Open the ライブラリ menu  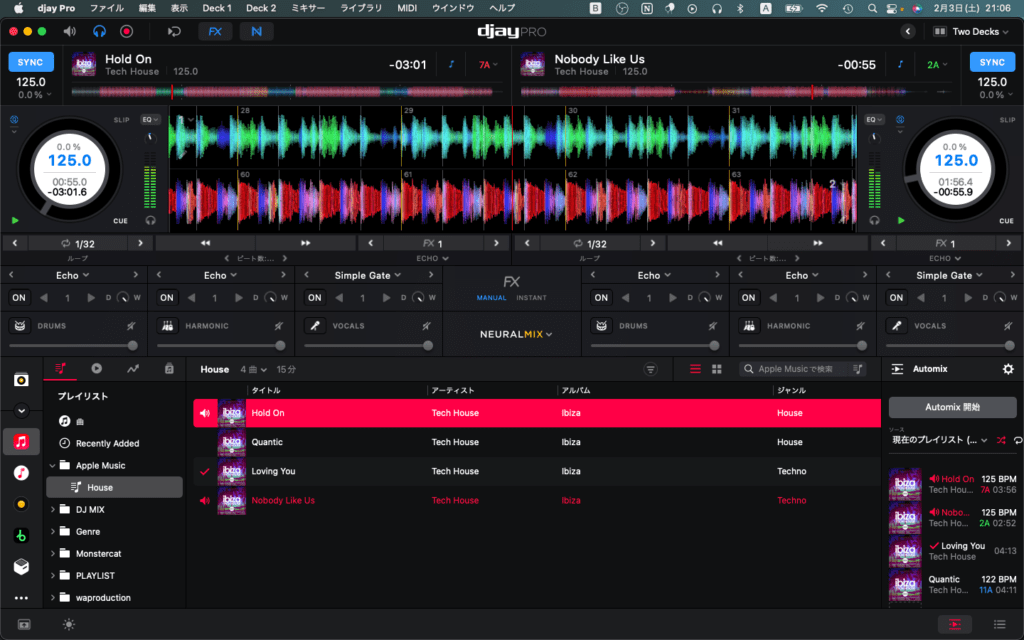click(361, 8)
